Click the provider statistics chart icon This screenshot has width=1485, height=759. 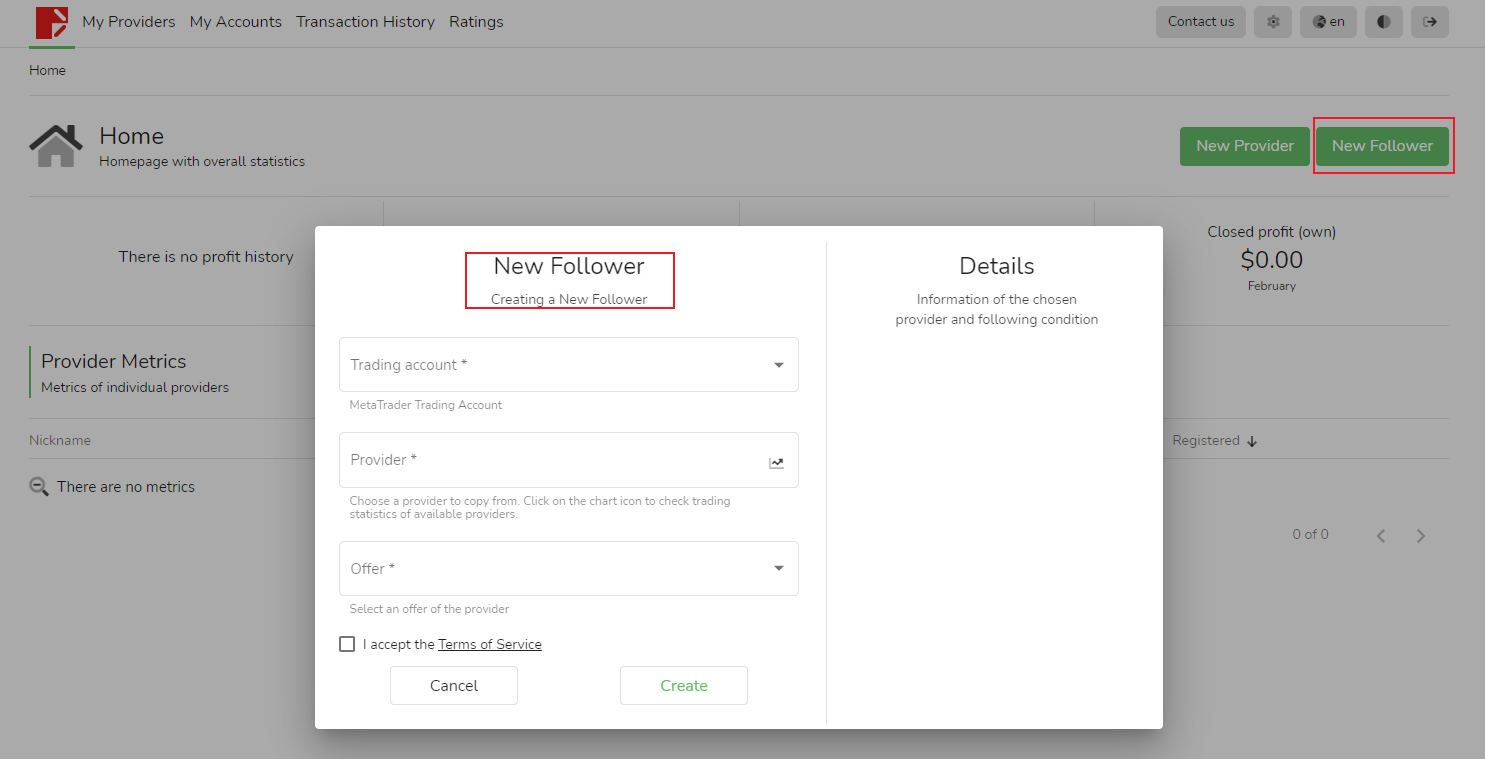pos(776,462)
